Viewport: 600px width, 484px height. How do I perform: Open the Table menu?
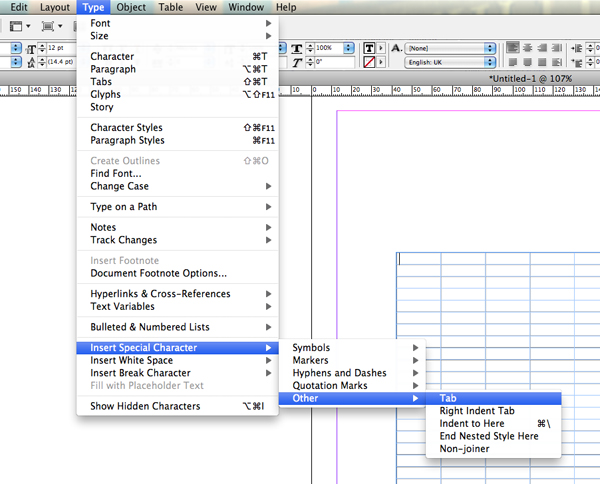click(x=171, y=7)
